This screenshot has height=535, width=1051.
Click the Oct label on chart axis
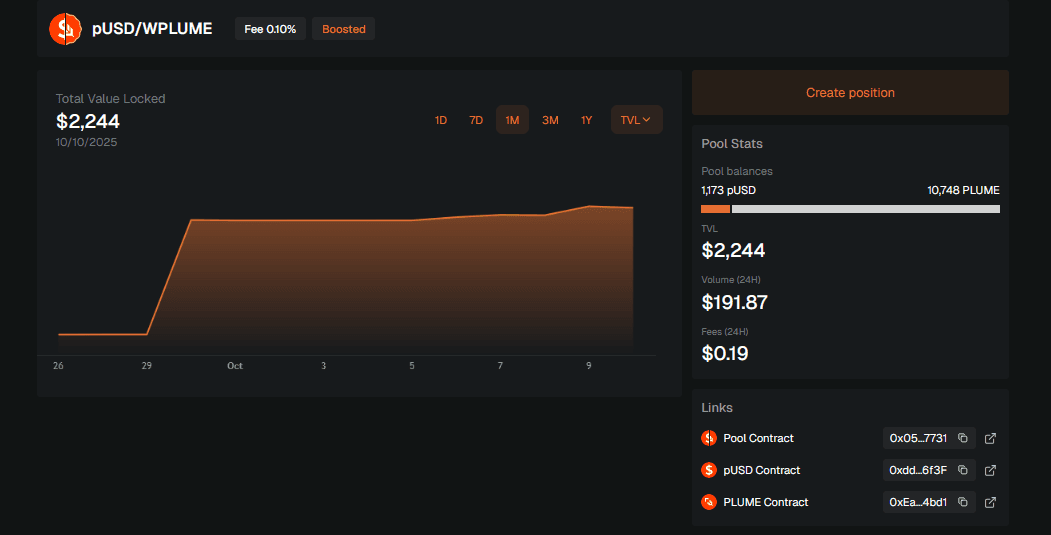[235, 365]
